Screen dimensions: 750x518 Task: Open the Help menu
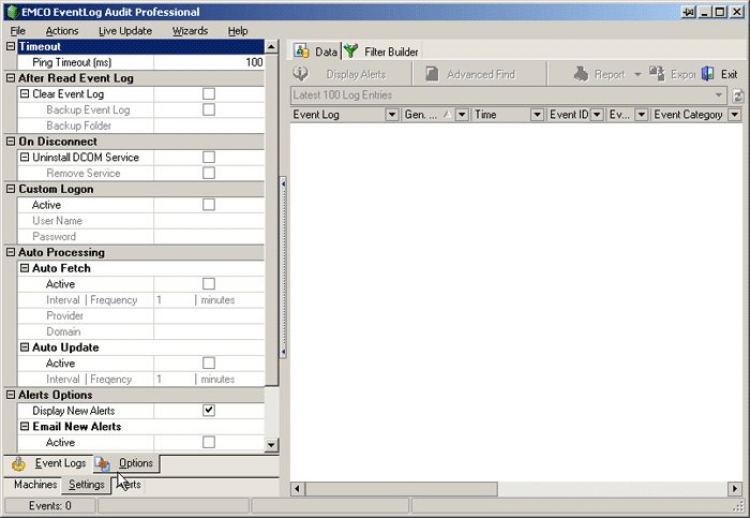pyautogui.click(x=238, y=31)
